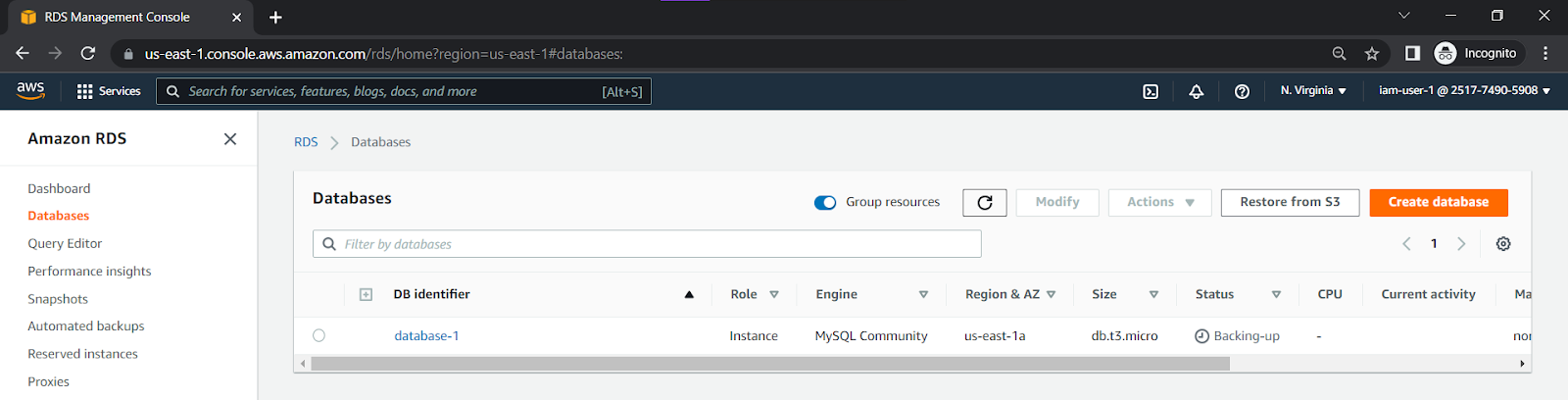The width and height of the screenshot is (1568, 400).
Task: Click the RDS breadcrumb link
Action: point(306,142)
